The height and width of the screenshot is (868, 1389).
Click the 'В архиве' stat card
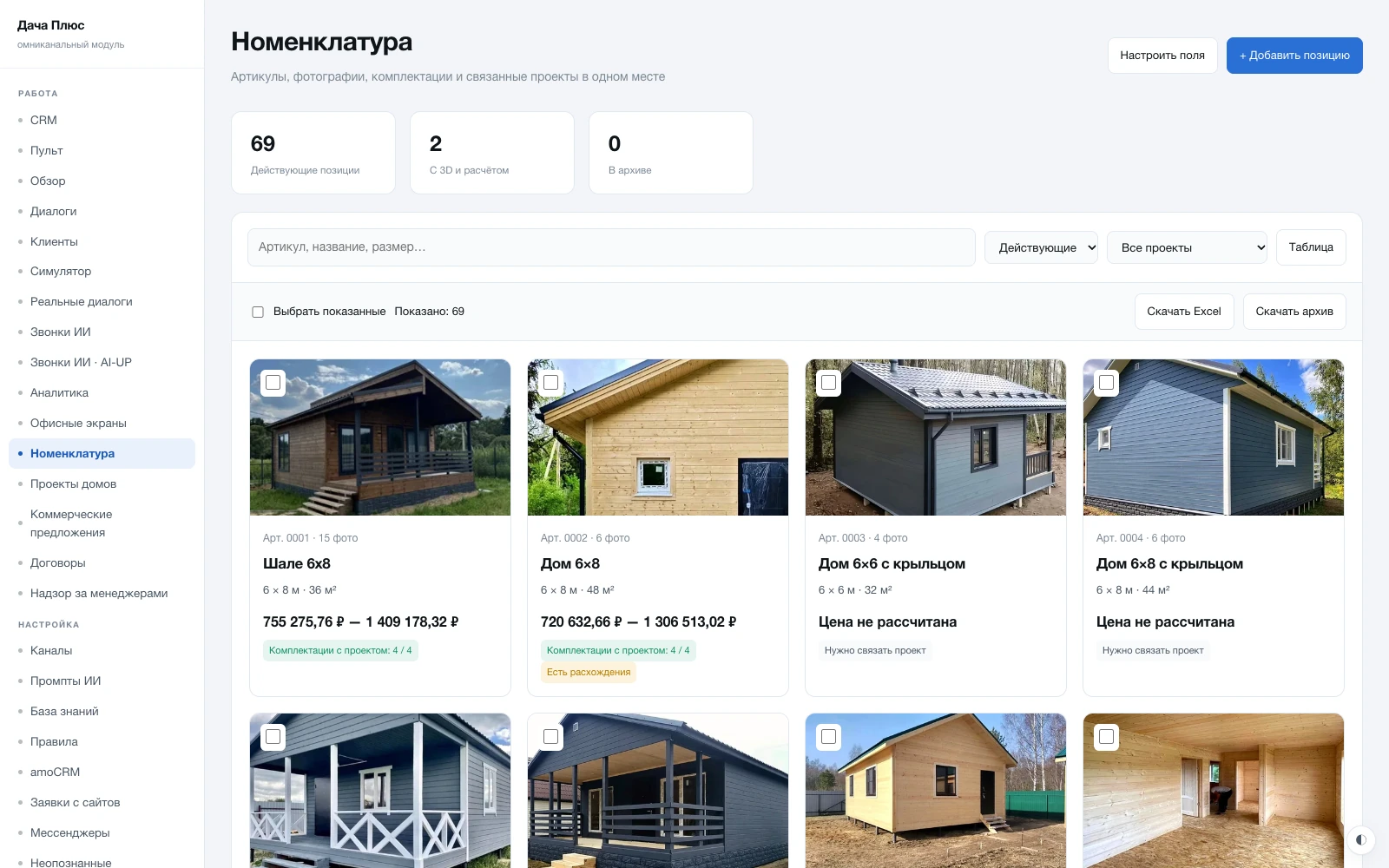point(671,153)
